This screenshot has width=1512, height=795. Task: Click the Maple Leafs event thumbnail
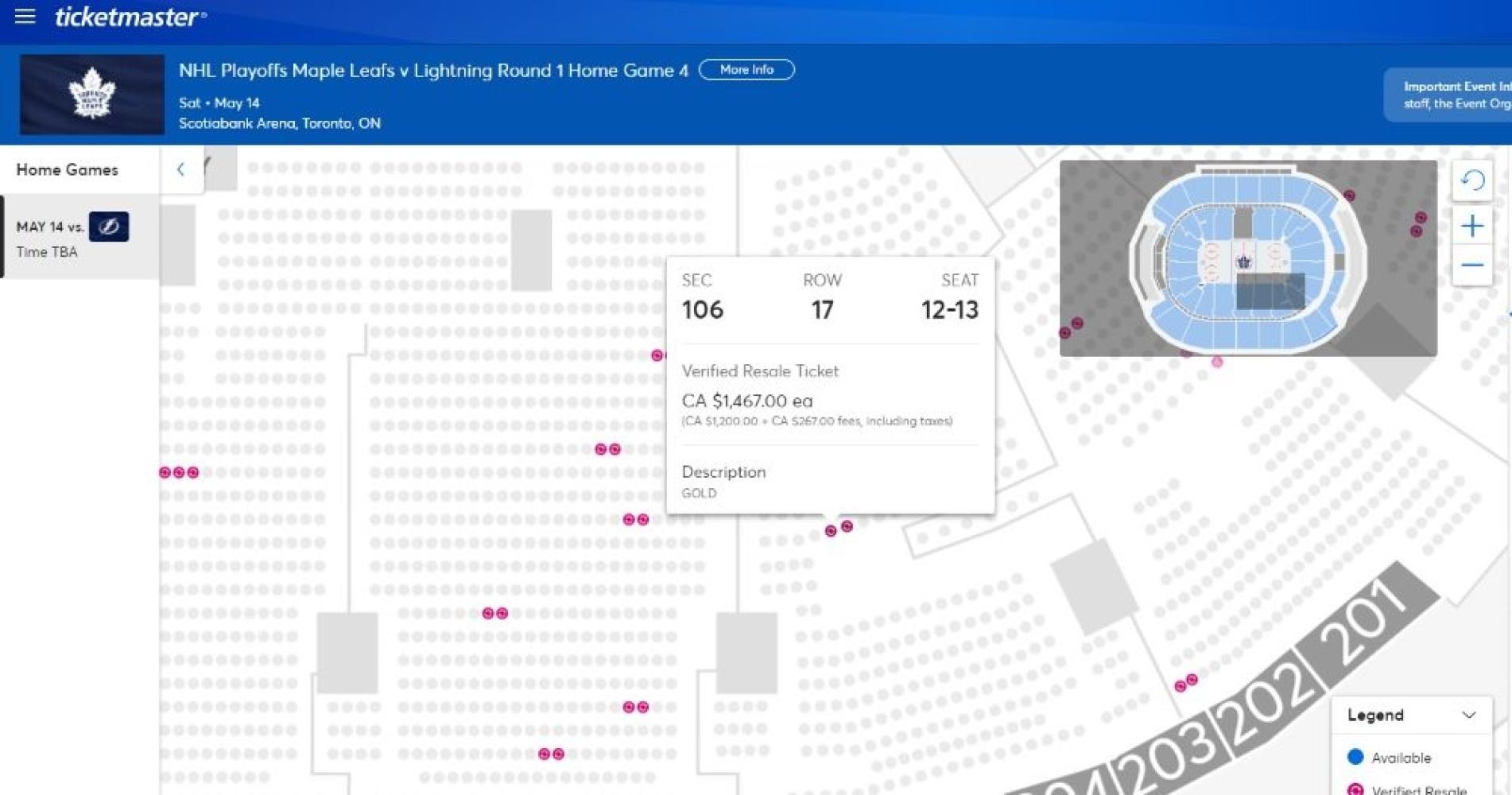coord(92,94)
